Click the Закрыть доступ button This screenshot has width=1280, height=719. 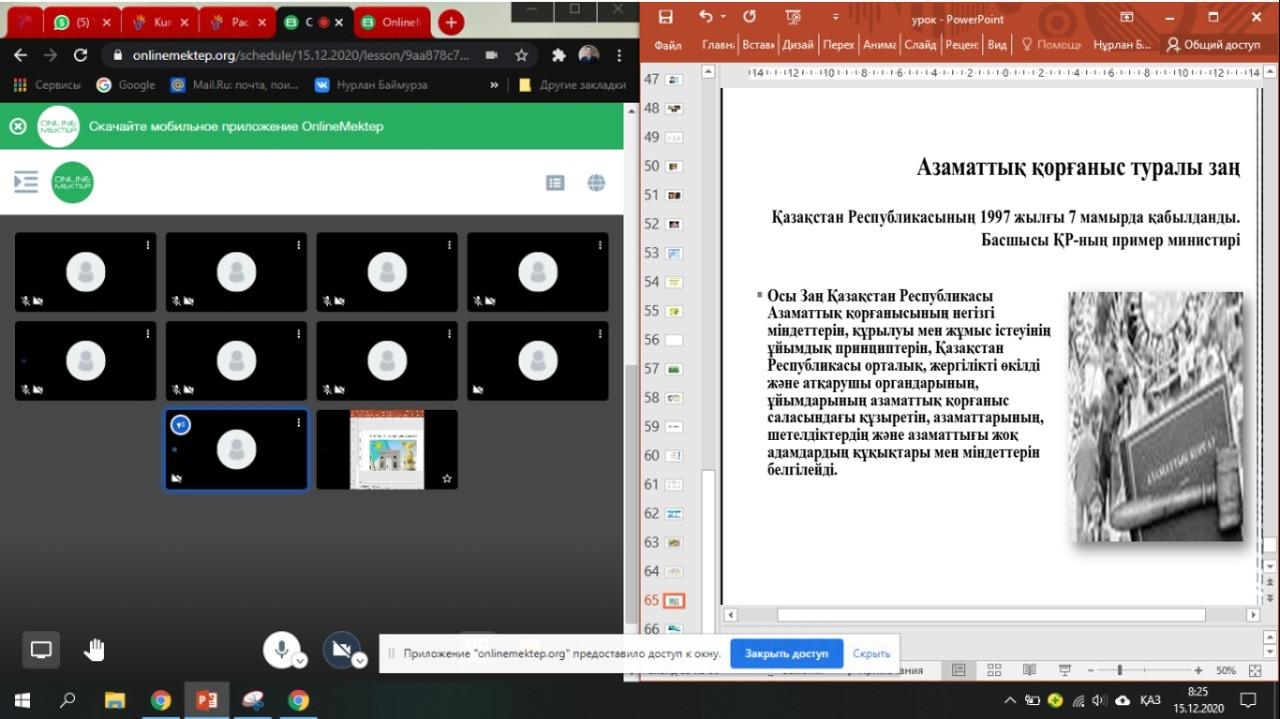(x=786, y=653)
